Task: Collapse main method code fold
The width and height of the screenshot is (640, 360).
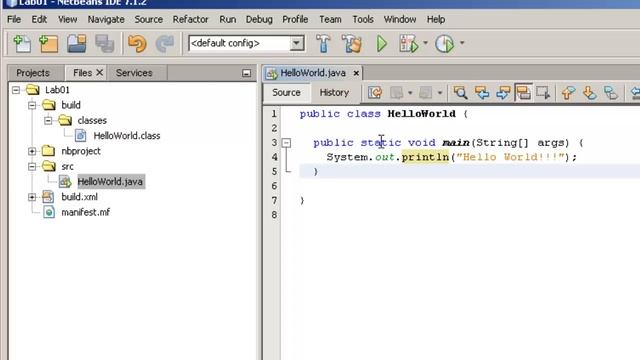Action: point(287,143)
